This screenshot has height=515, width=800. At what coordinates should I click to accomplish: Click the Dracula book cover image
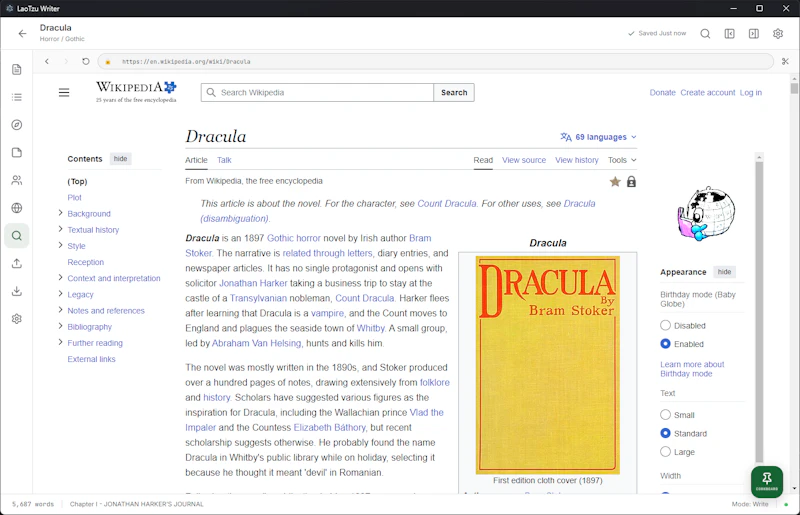[548, 365]
